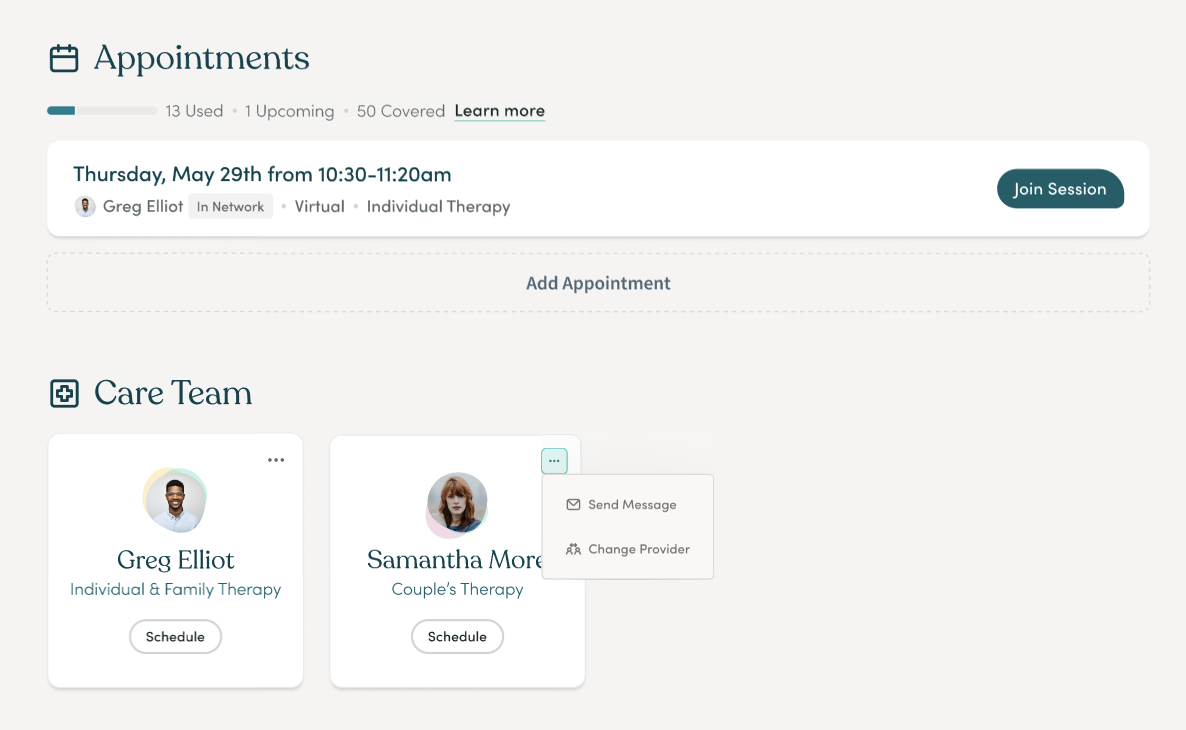Click Samantha's profile photo

(x=458, y=504)
